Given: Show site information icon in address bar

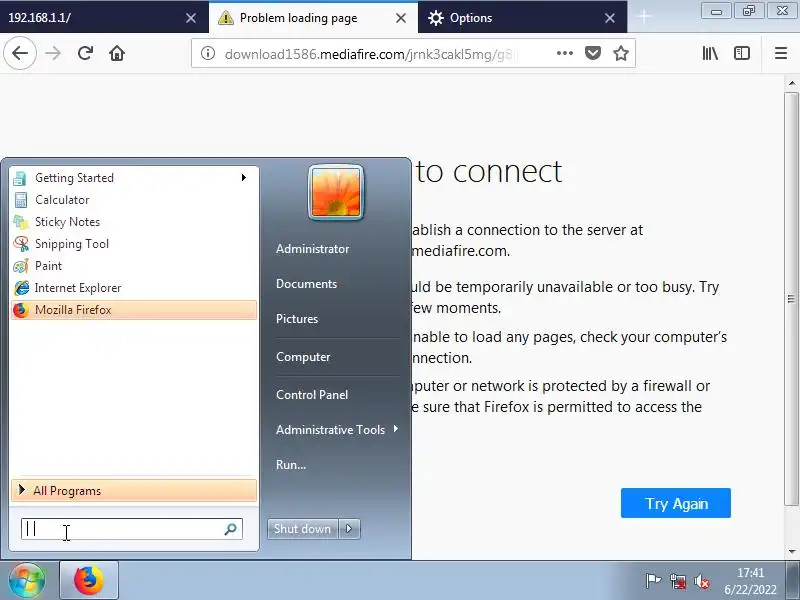Looking at the screenshot, I should [208, 53].
